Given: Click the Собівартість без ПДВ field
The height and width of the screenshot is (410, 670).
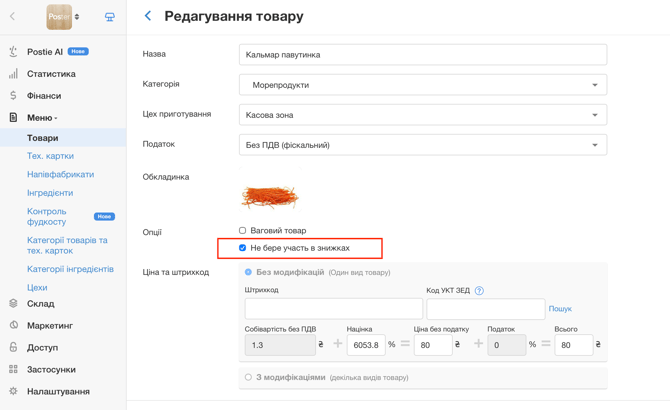Looking at the screenshot, I should pos(280,345).
